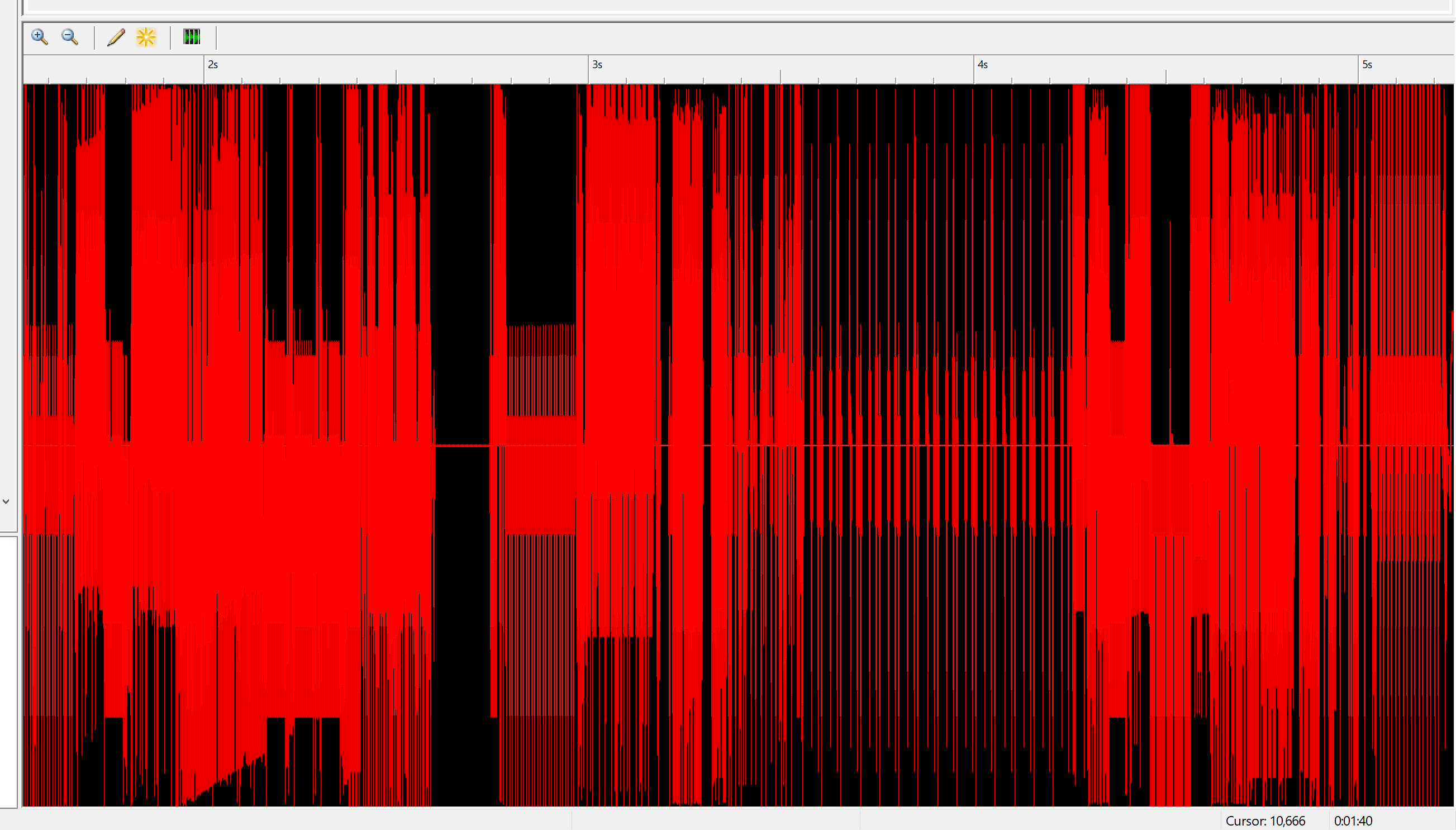Click the half-second tick between 3s and 4s
1456x830 pixels.
click(x=781, y=77)
